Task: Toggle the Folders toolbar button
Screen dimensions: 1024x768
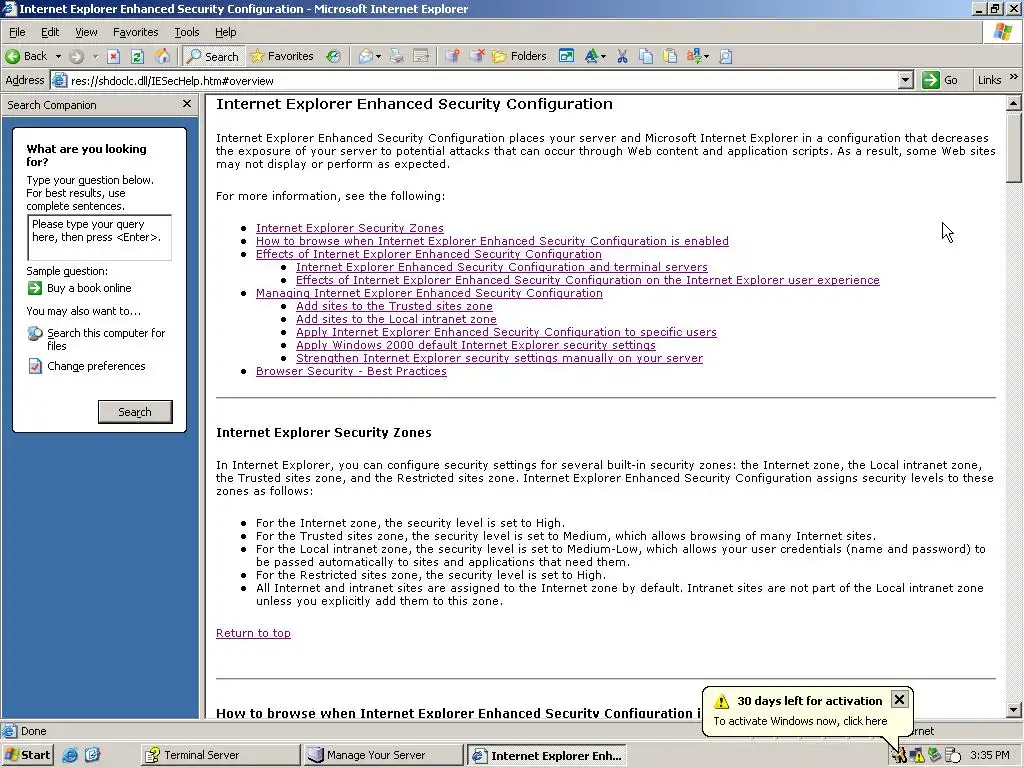Action: (x=520, y=56)
